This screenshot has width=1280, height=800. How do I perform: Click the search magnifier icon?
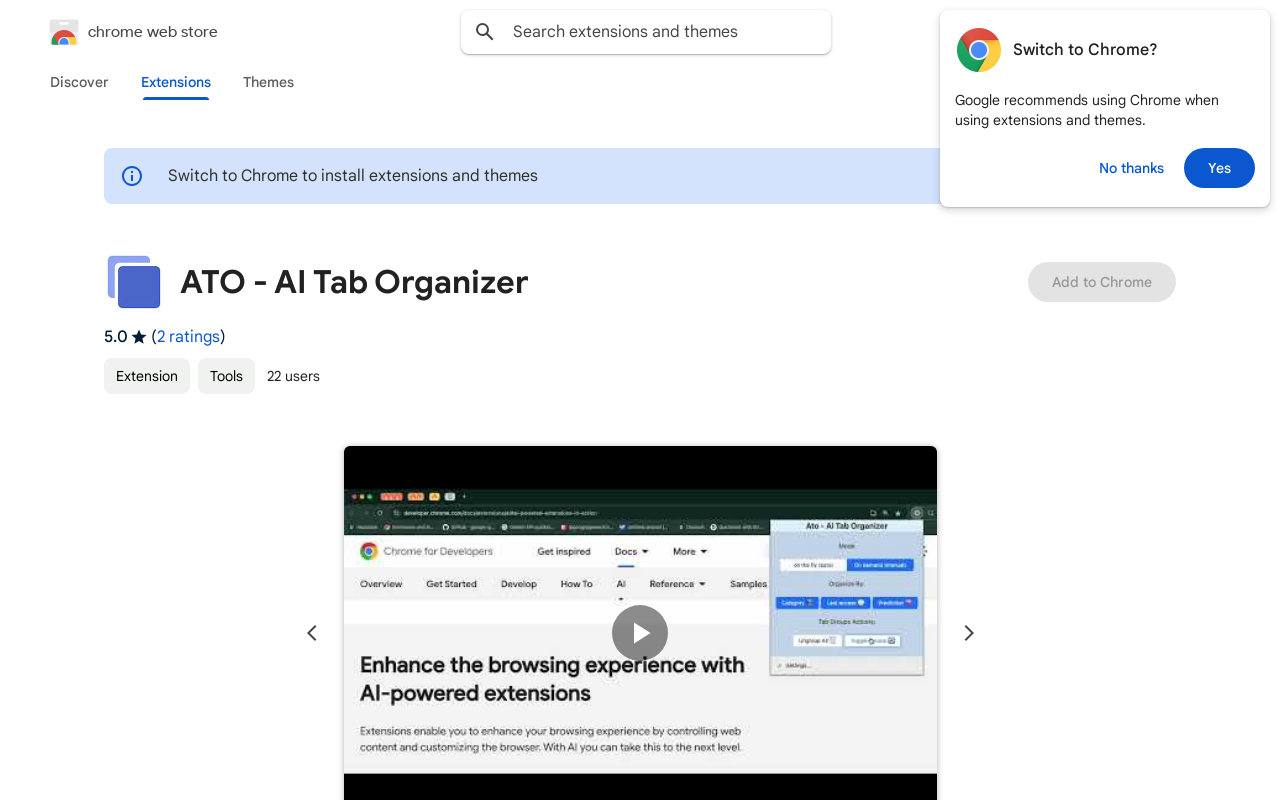(485, 32)
